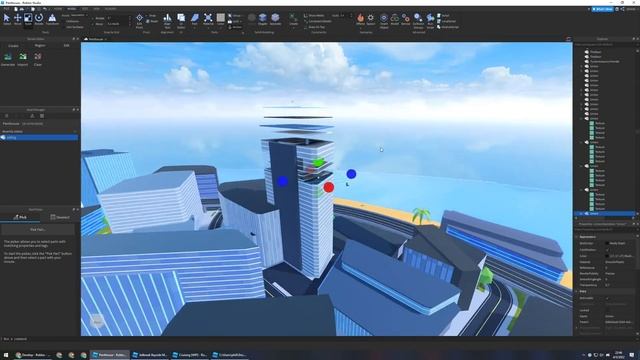
Task: Click the Pick Part button
Action: click(x=38, y=230)
